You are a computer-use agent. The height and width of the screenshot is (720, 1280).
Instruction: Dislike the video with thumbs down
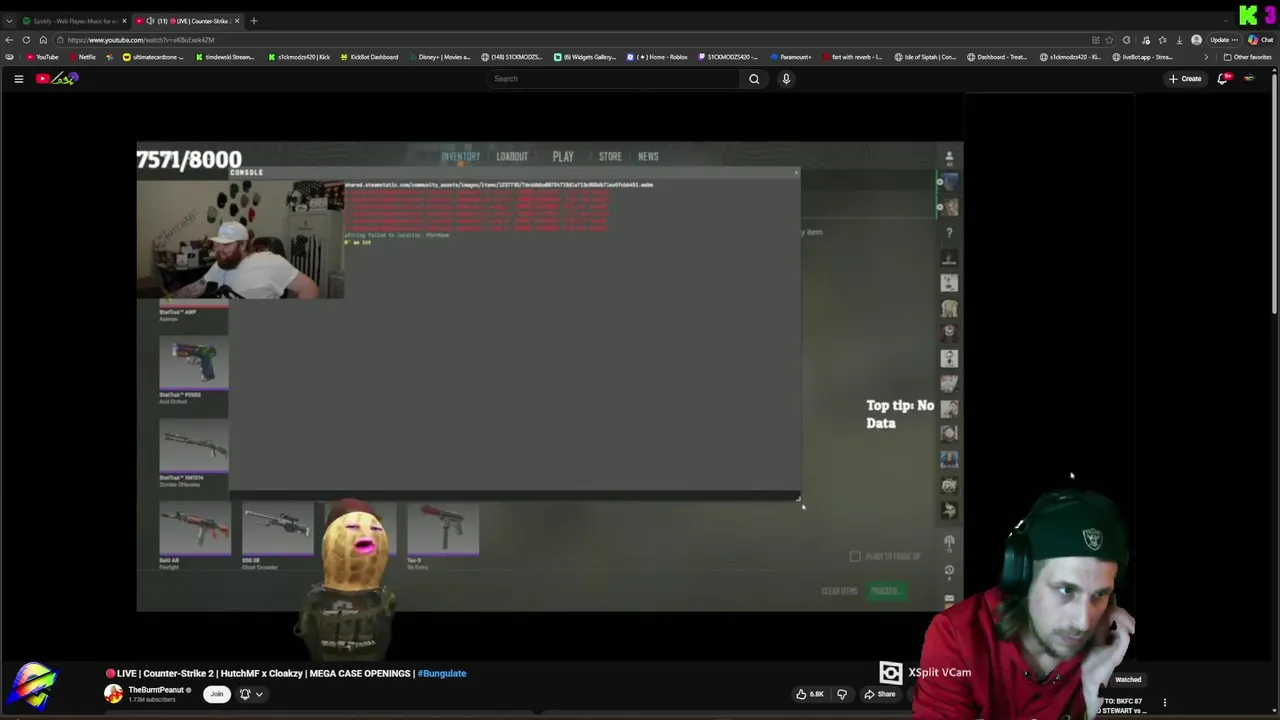(842, 694)
